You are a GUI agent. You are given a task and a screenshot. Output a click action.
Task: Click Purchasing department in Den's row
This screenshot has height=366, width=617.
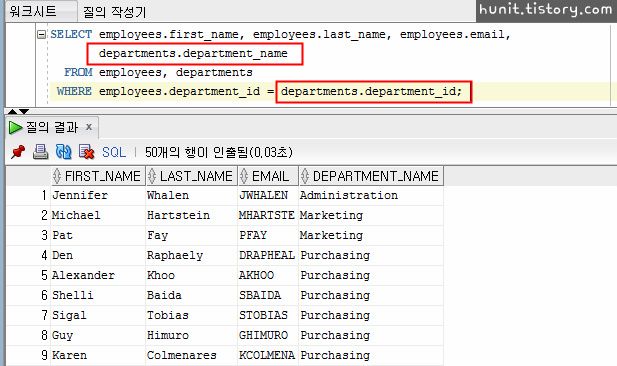pyautogui.click(x=371, y=255)
